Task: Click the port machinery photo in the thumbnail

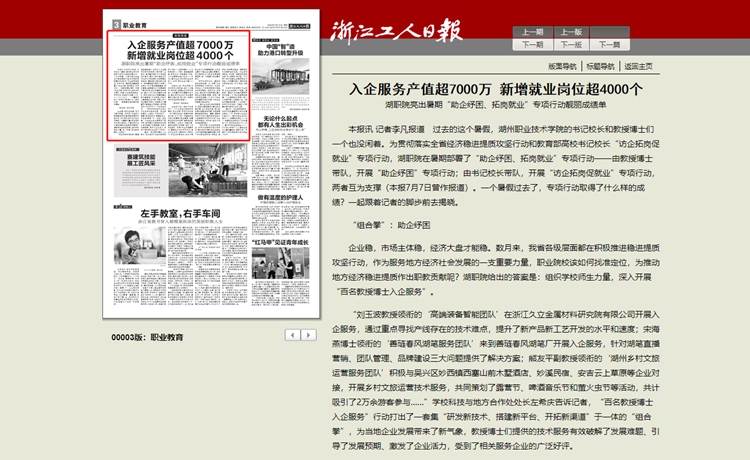Action: [x=281, y=77]
